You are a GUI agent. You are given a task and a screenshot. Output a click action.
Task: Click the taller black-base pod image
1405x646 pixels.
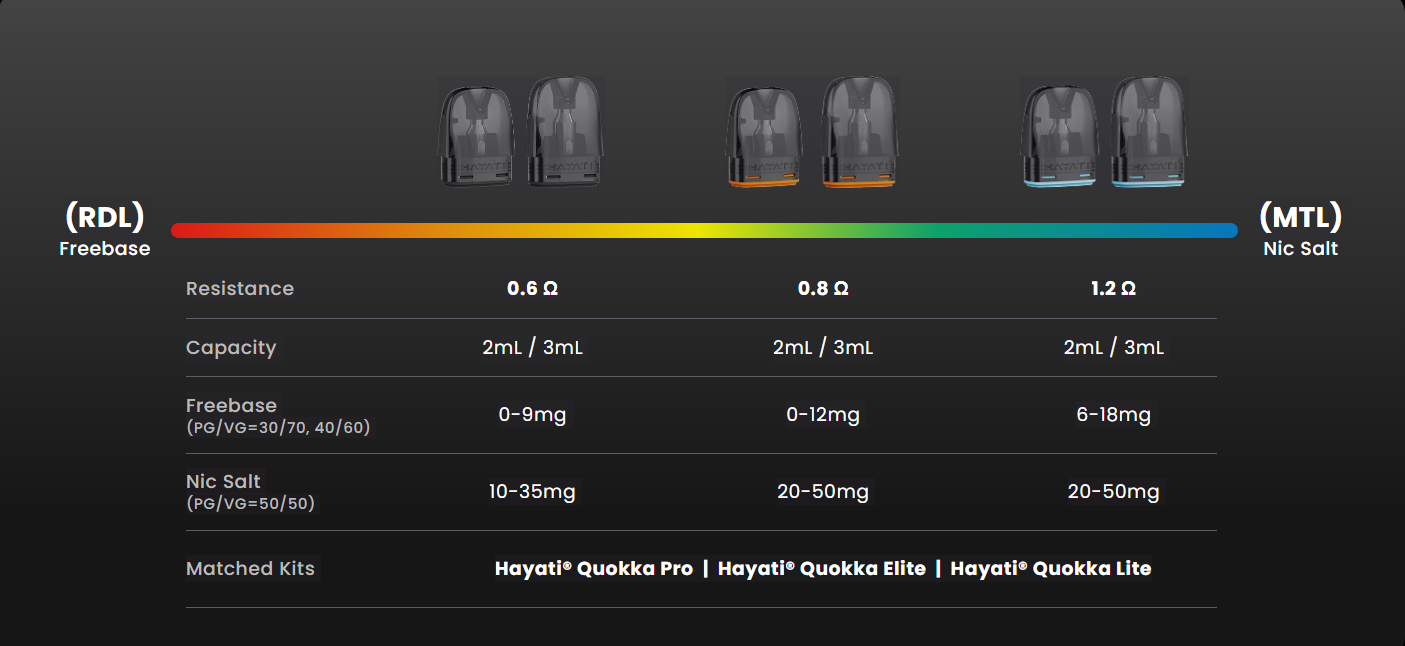point(565,132)
